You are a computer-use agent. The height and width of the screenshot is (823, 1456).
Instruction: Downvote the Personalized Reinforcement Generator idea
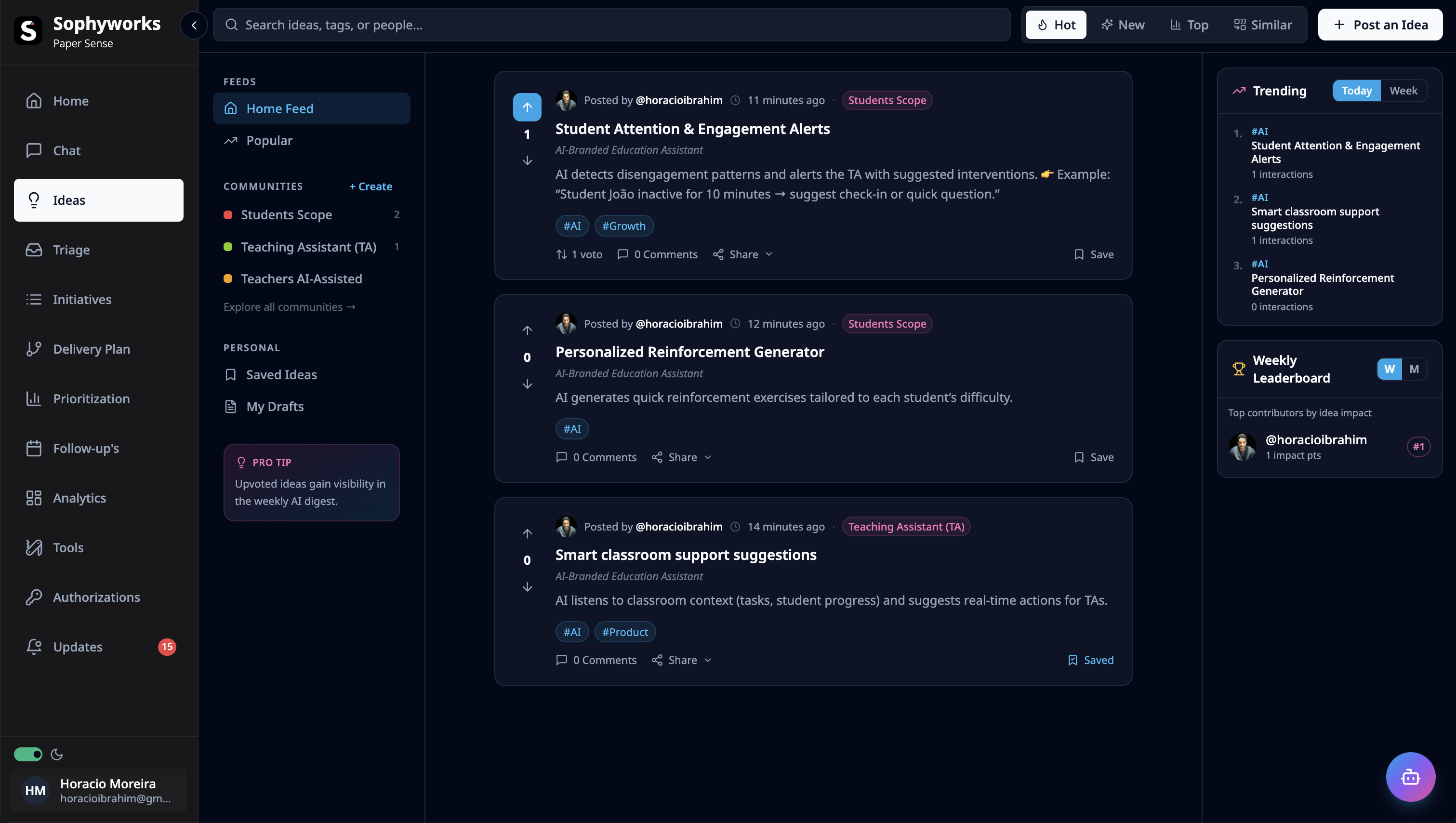click(x=527, y=385)
